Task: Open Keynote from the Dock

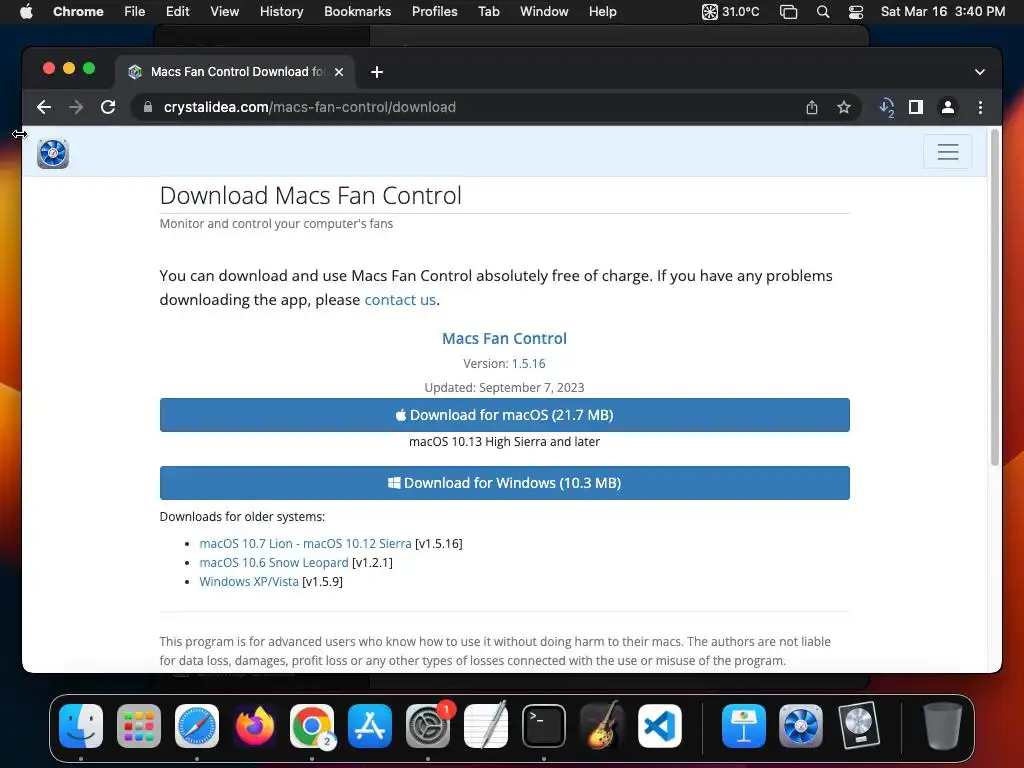Action: (x=743, y=726)
